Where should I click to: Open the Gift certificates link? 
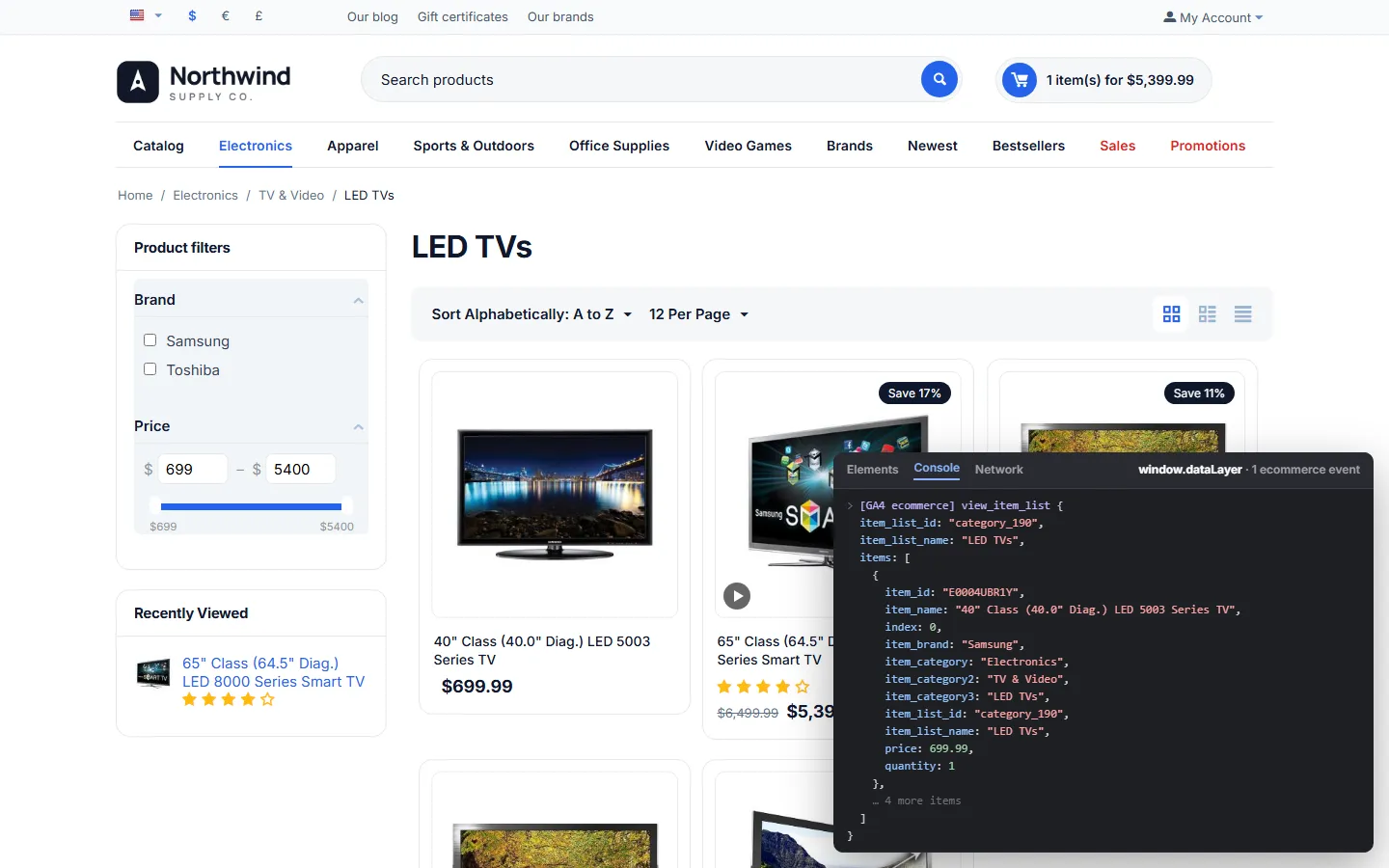(463, 16)
